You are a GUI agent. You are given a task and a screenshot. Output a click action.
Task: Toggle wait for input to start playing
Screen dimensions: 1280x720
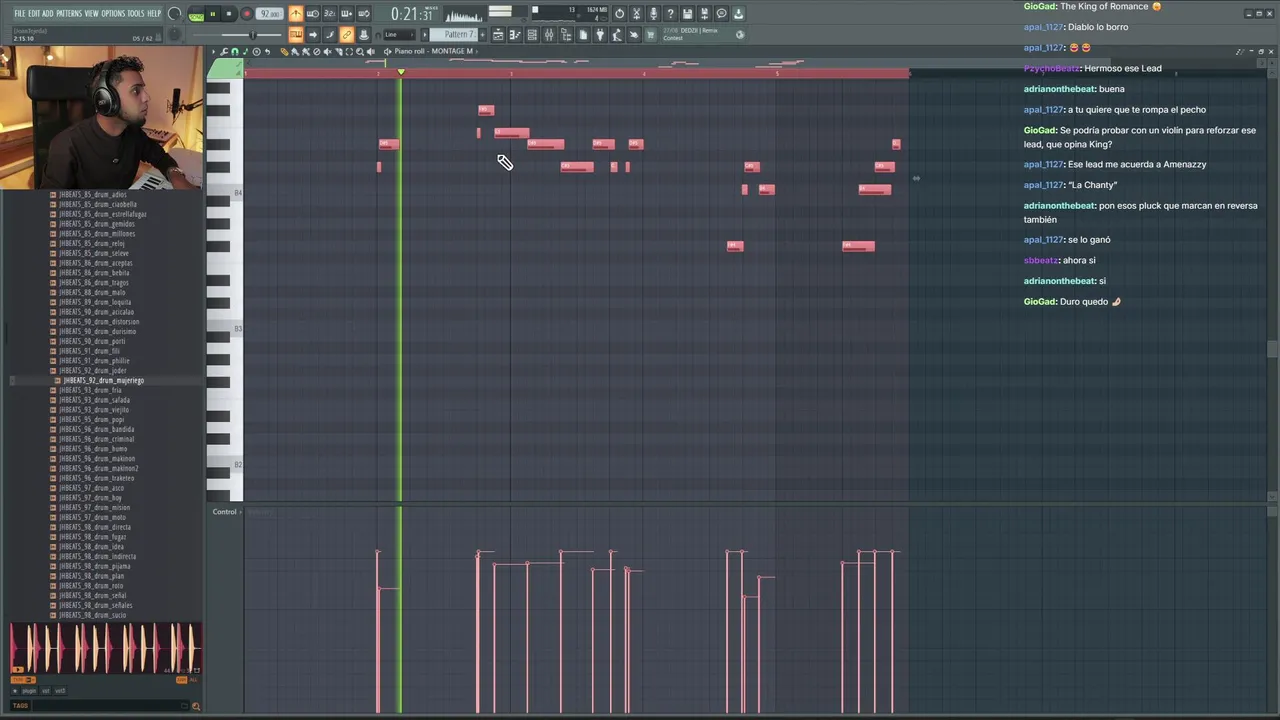pos(313,14)
